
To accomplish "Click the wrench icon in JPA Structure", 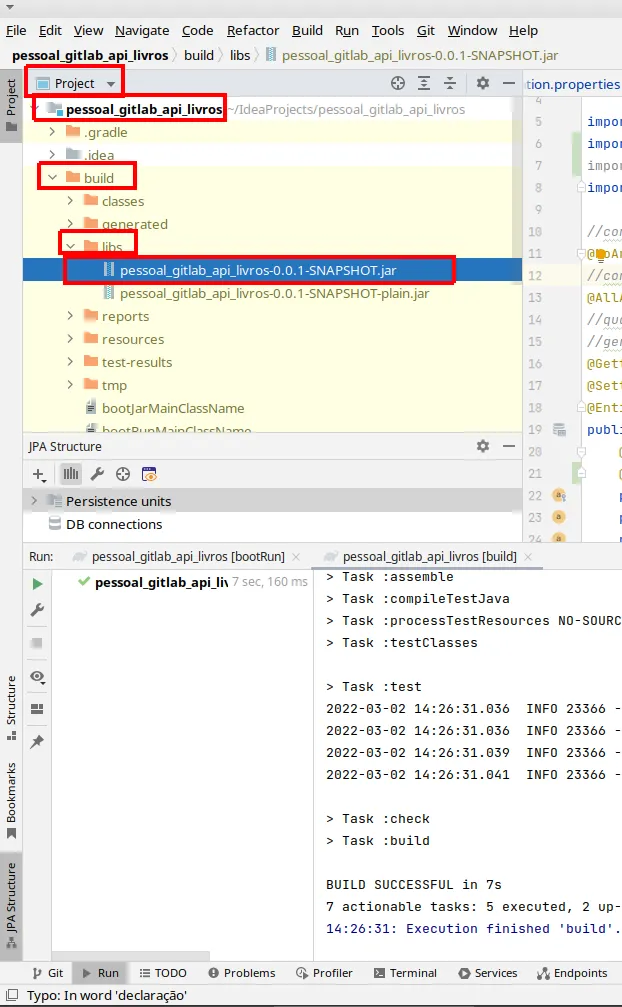I will point(97,475).
